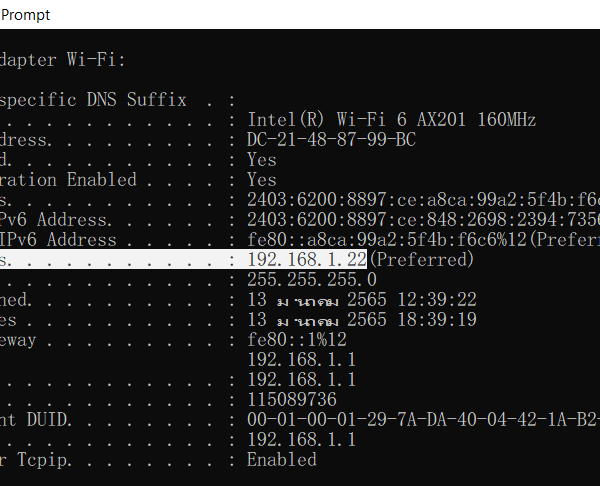Click the Yes value below the MAC address
600x486 pixels.
click(x=262, y=160)
